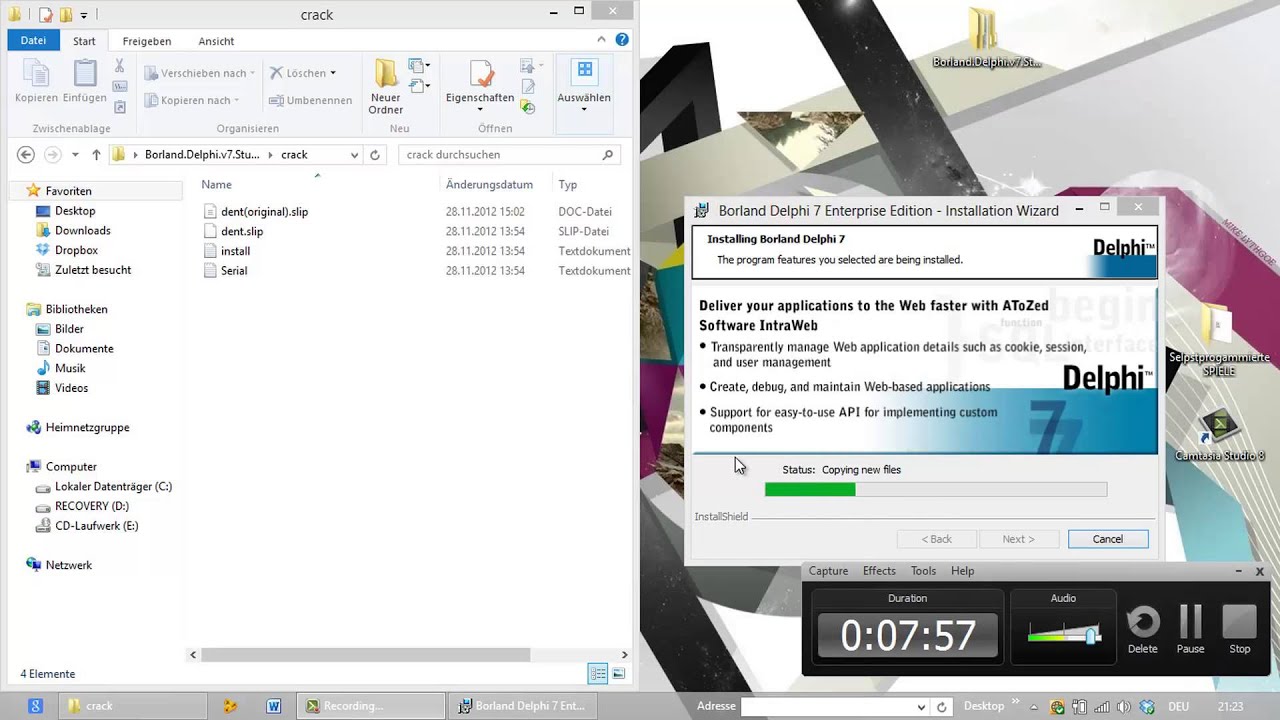Open Selbstprogrammierte SPIELE desktop folder
This screenshot has width=1280, height=720.
tap(1219, 340)
